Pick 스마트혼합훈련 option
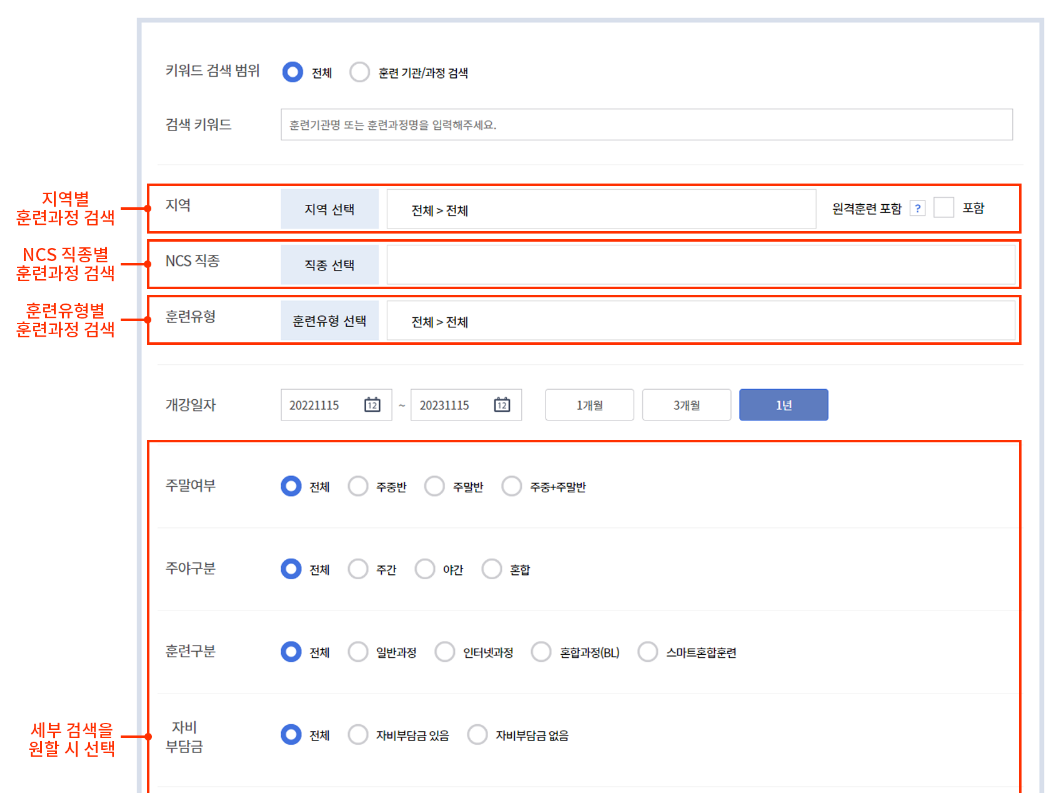Image resolution: width=1056 pixels, height=793 pixels. pos(647,651)
